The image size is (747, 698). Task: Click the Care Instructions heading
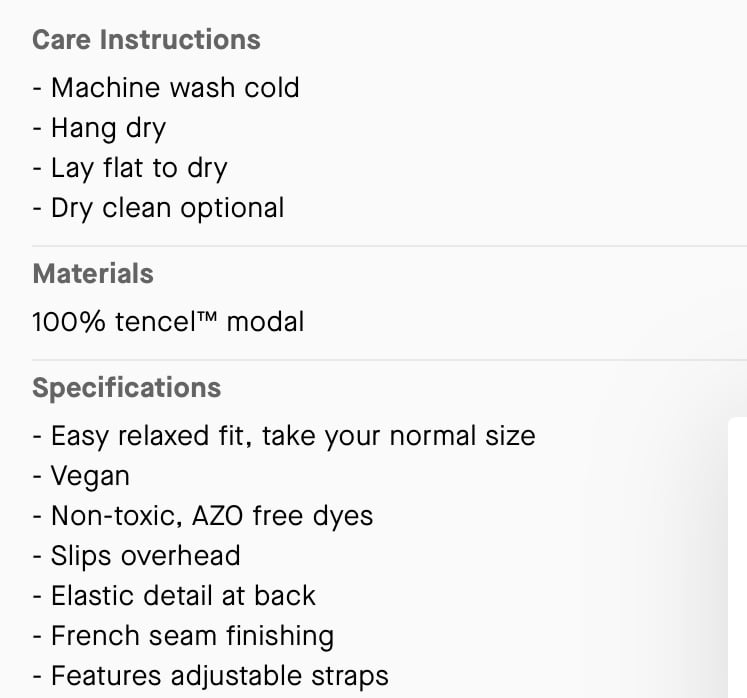point(146,40)
